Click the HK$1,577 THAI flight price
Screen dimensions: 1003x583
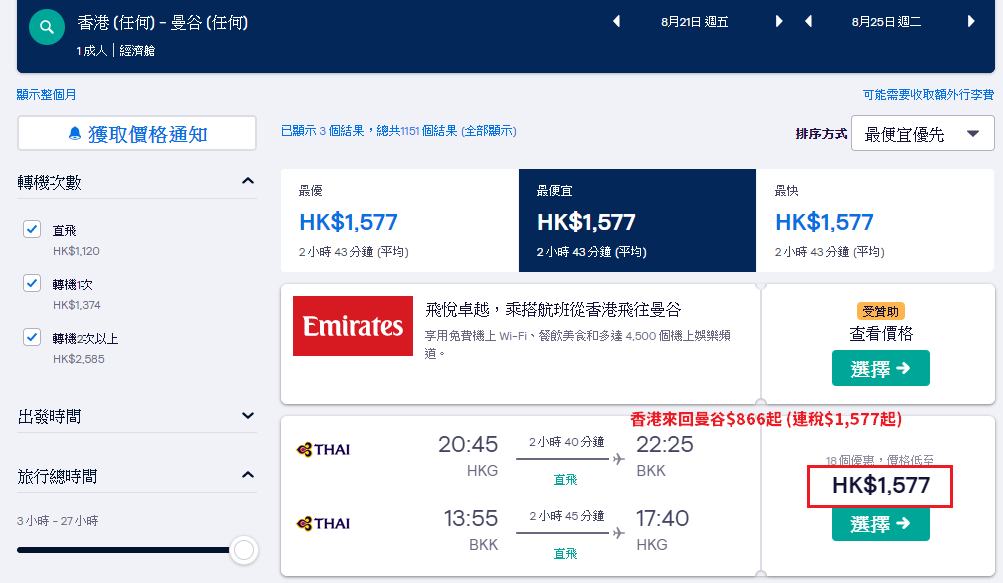[880, 485]
